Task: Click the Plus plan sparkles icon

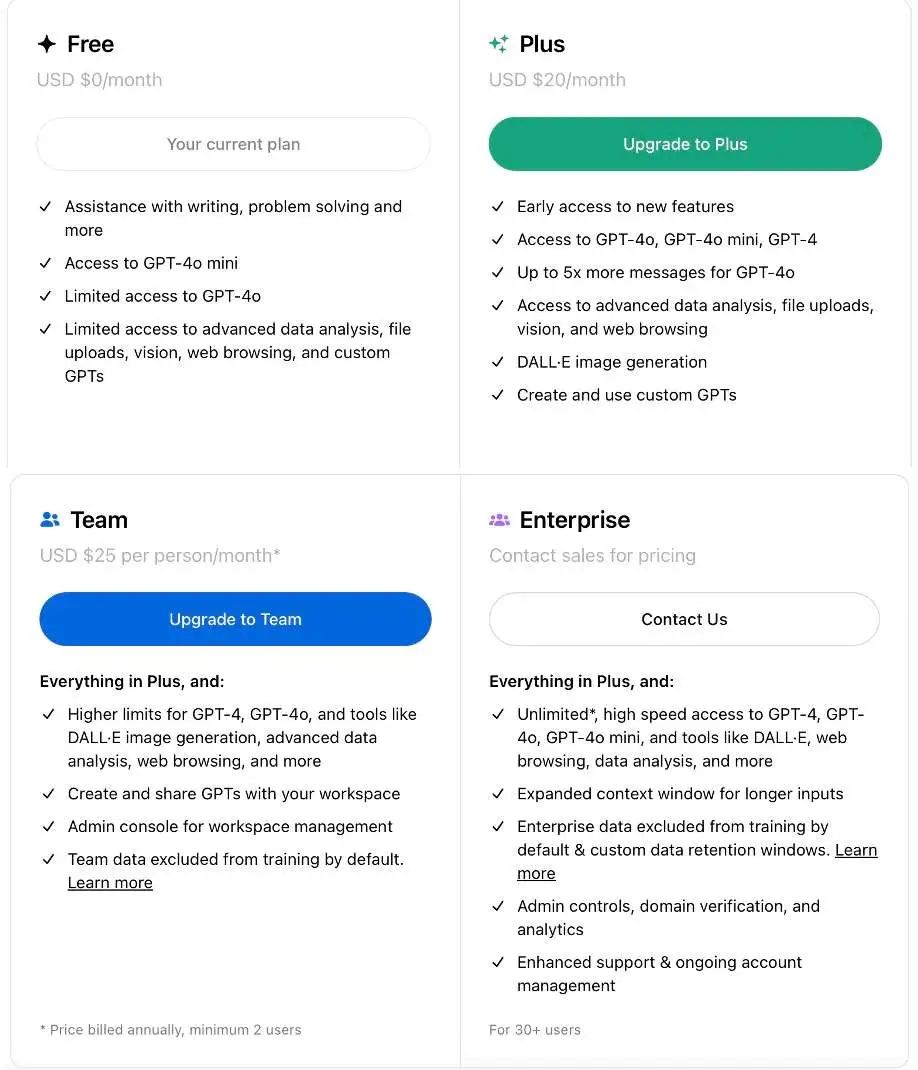Action: coord(499,43)
